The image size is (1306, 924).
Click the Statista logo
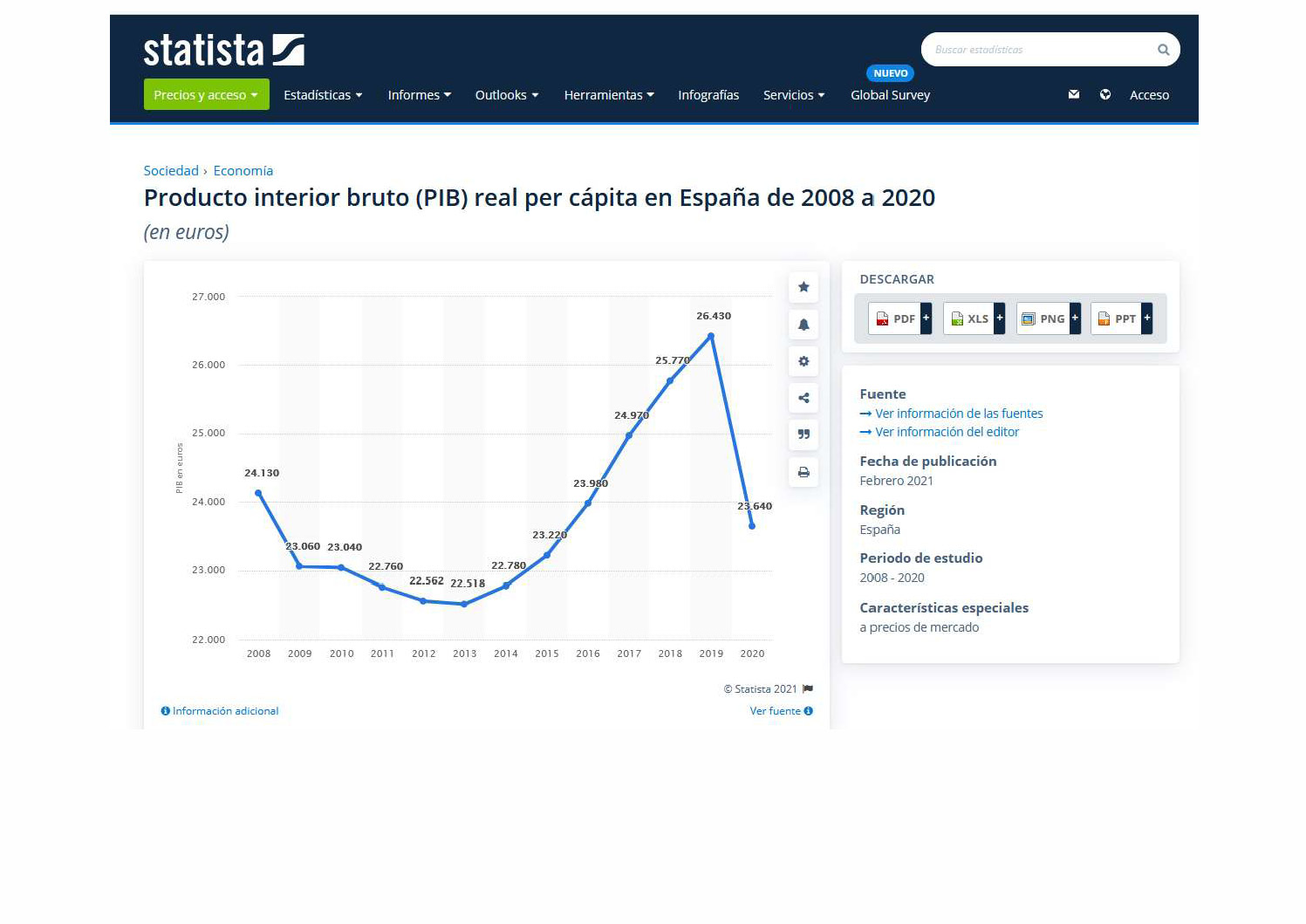click(x=223, y=50)
